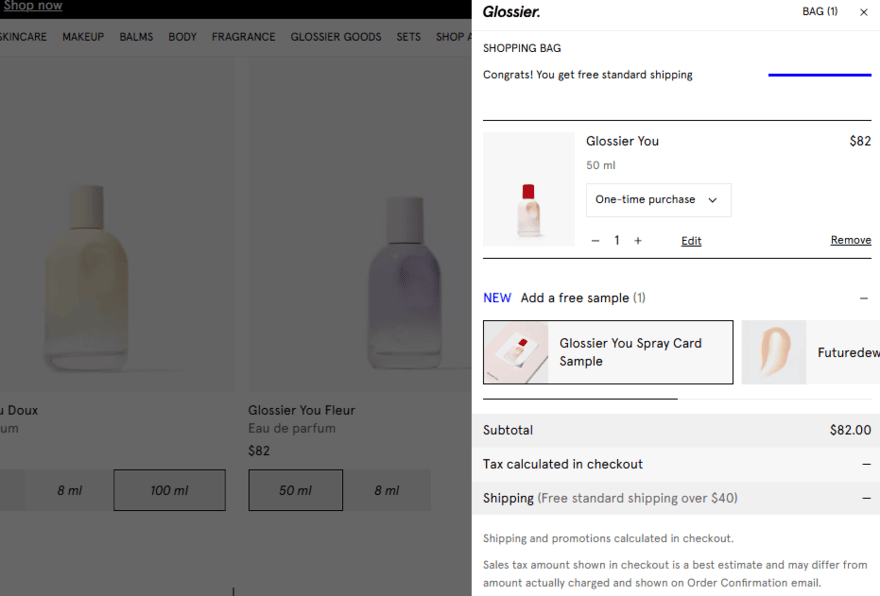Open the GLOSSIER GOODS menu item

(335, 36)
